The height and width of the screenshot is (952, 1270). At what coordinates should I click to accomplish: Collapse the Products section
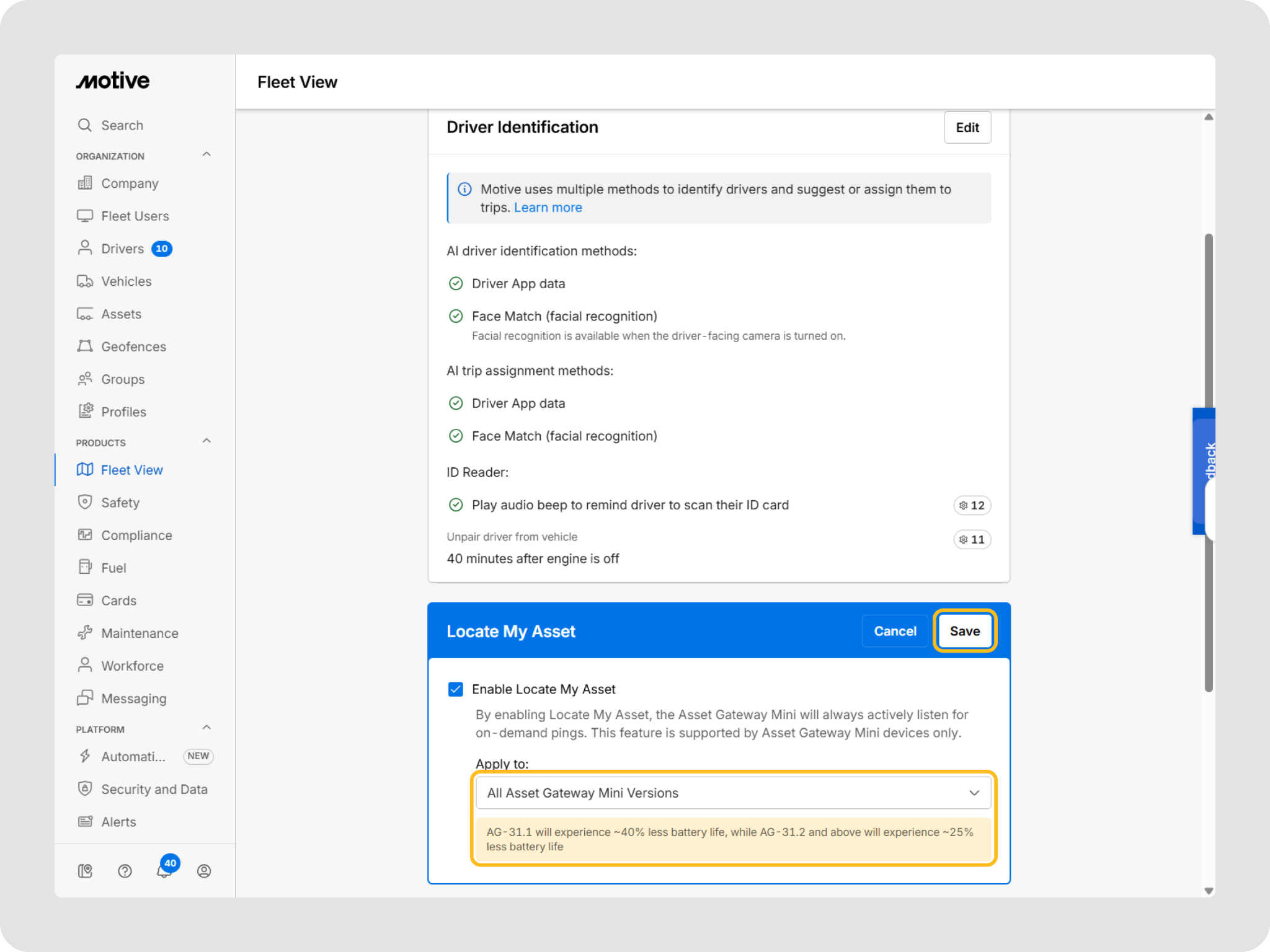coord(206,441)
